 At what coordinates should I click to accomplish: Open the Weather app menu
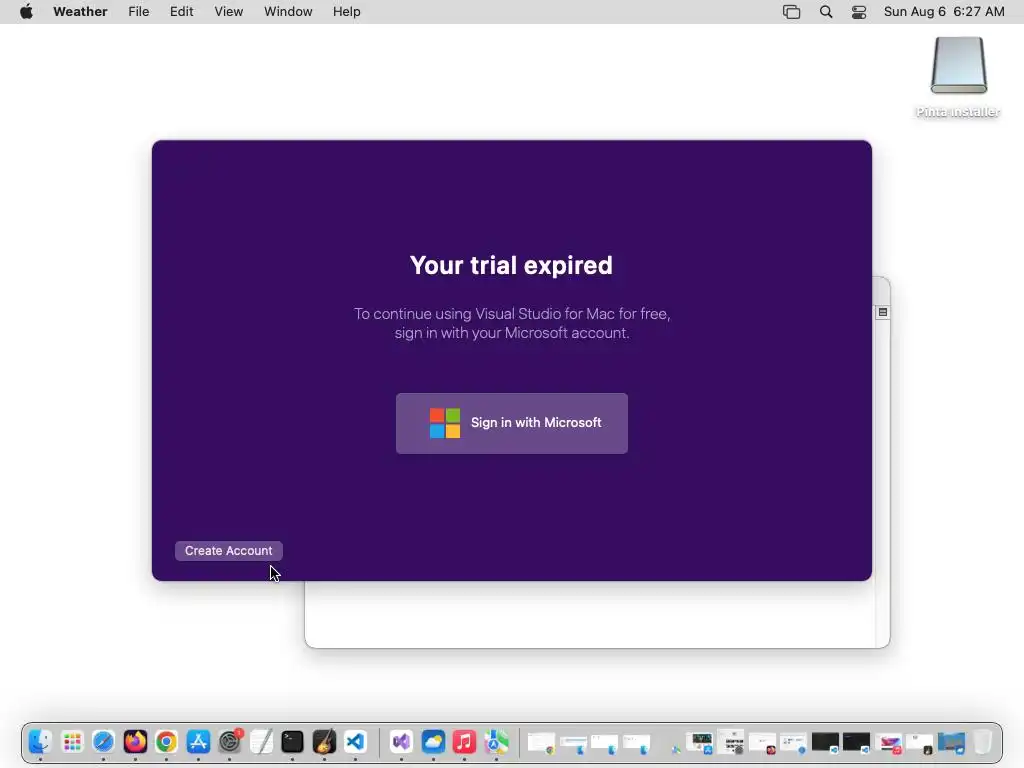click(x=80, y=12)
